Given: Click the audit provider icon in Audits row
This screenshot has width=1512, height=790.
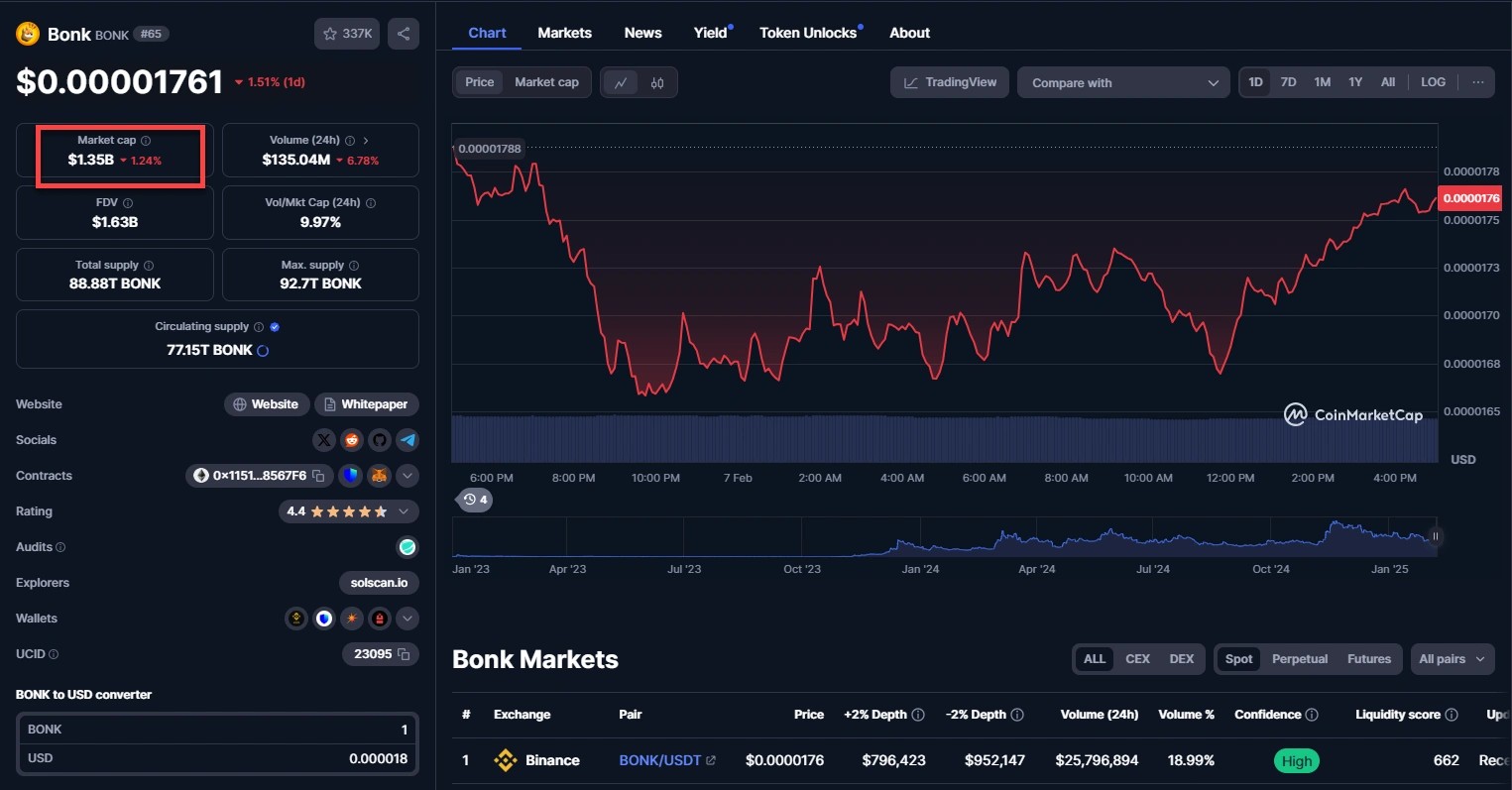Looking at the screenshot, I should click(x=407, y=547).
